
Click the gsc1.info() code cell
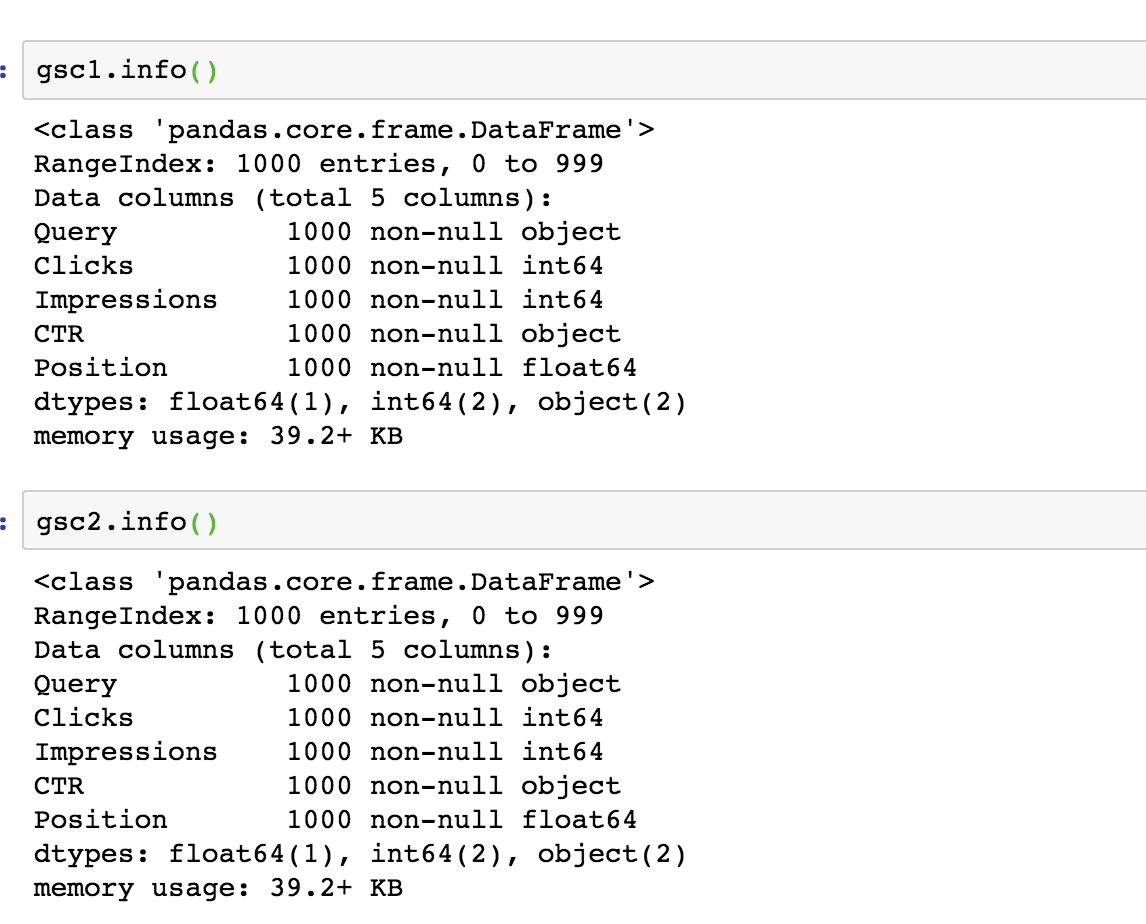point(584,70)
